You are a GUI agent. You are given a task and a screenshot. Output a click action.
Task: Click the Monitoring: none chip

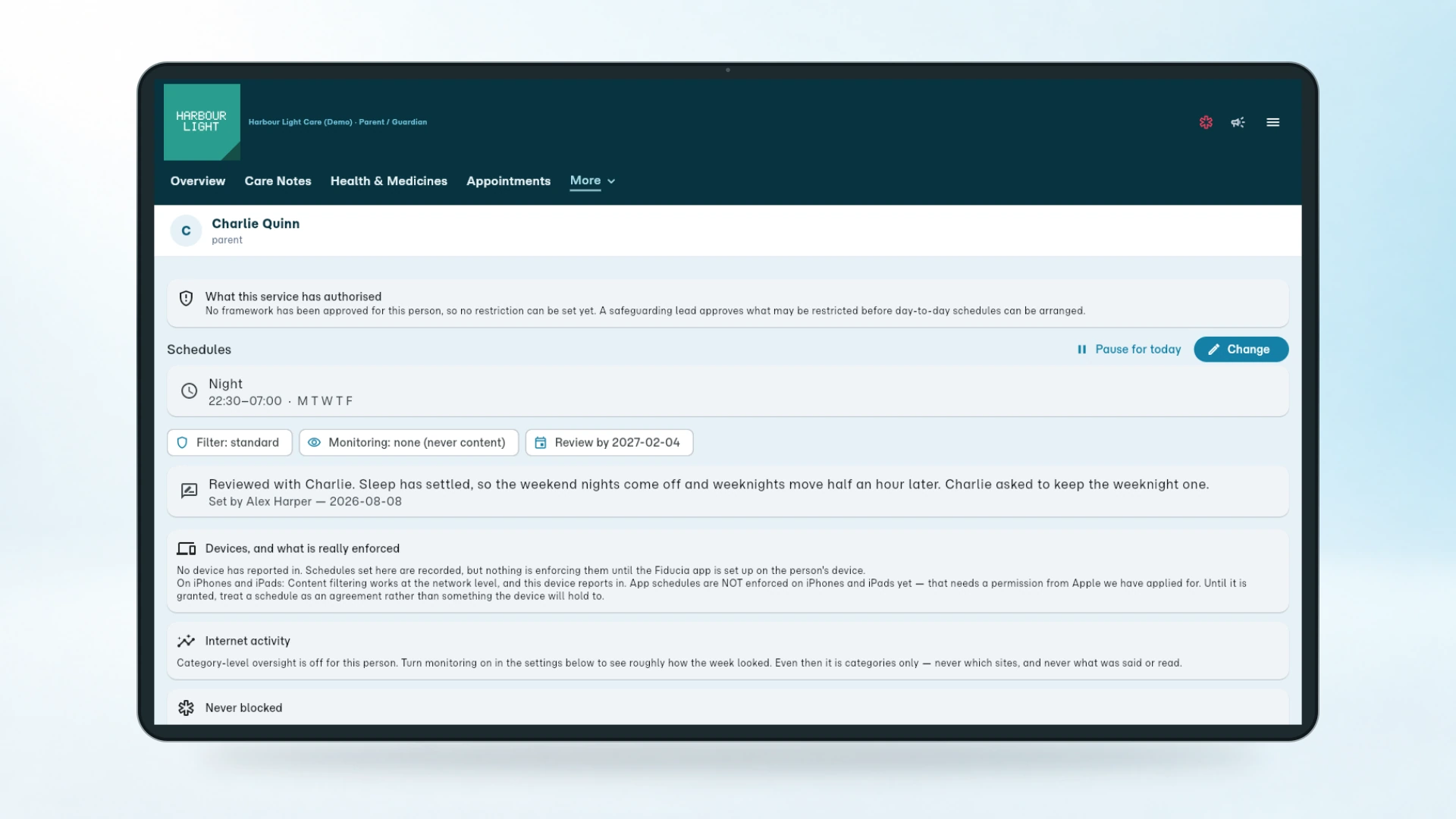coord(409,443)
